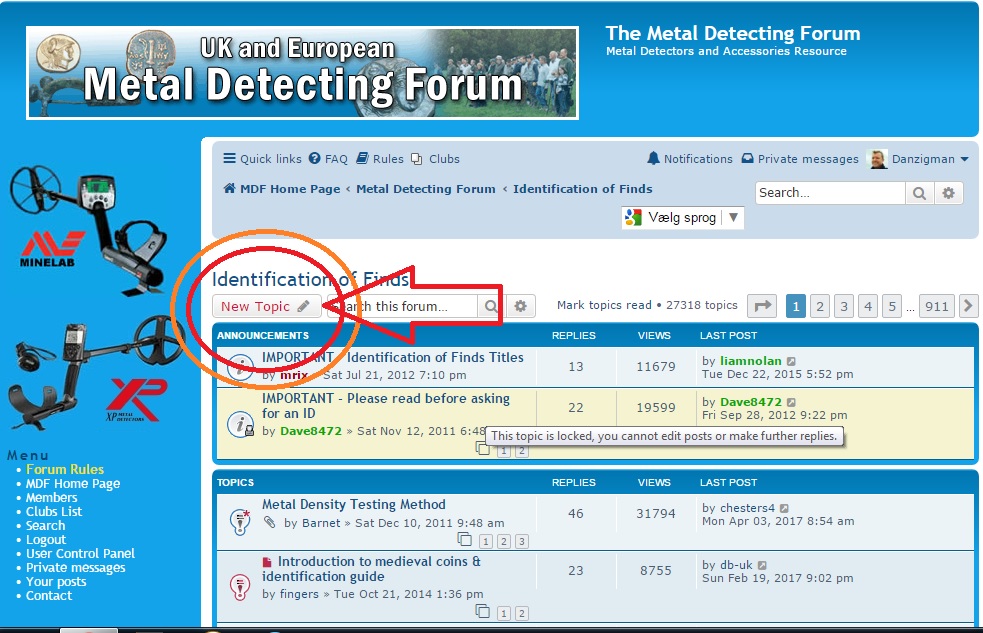Image resolution: width=983 pixels, height=633 pixels.
Task: View latest post icon next to Dave8472
Action: coord(791,402)
